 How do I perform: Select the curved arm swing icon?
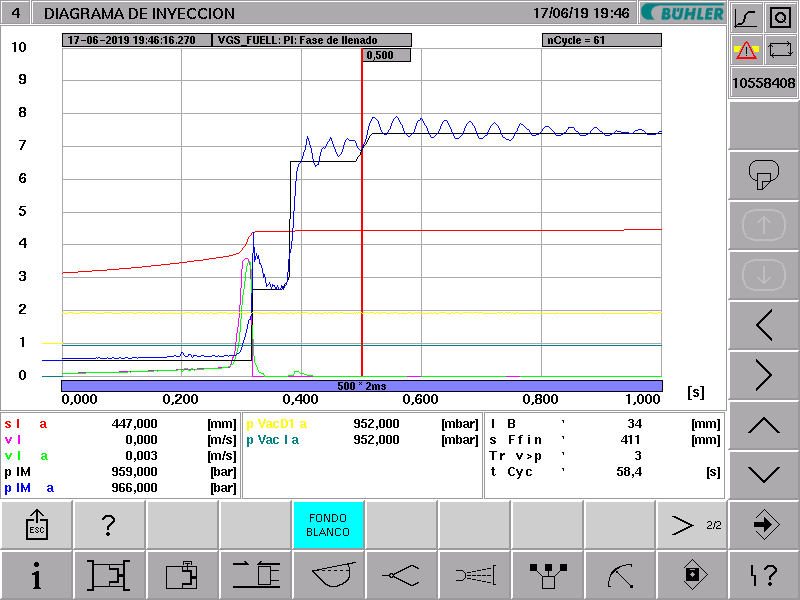[619, 576]
